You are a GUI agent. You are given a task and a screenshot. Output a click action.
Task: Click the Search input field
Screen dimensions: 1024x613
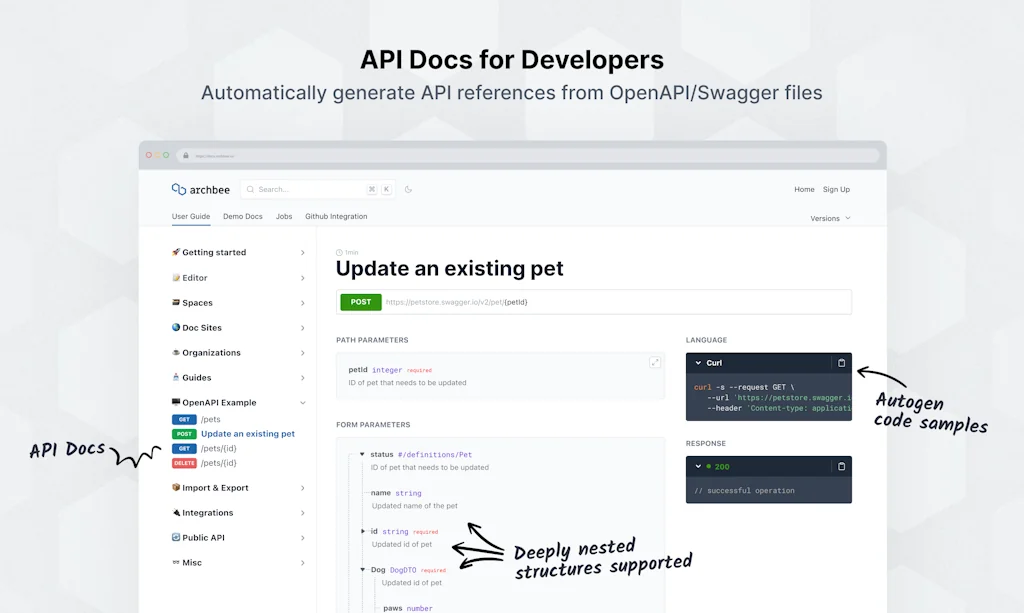pyautogui.click(x=305, y=189)
